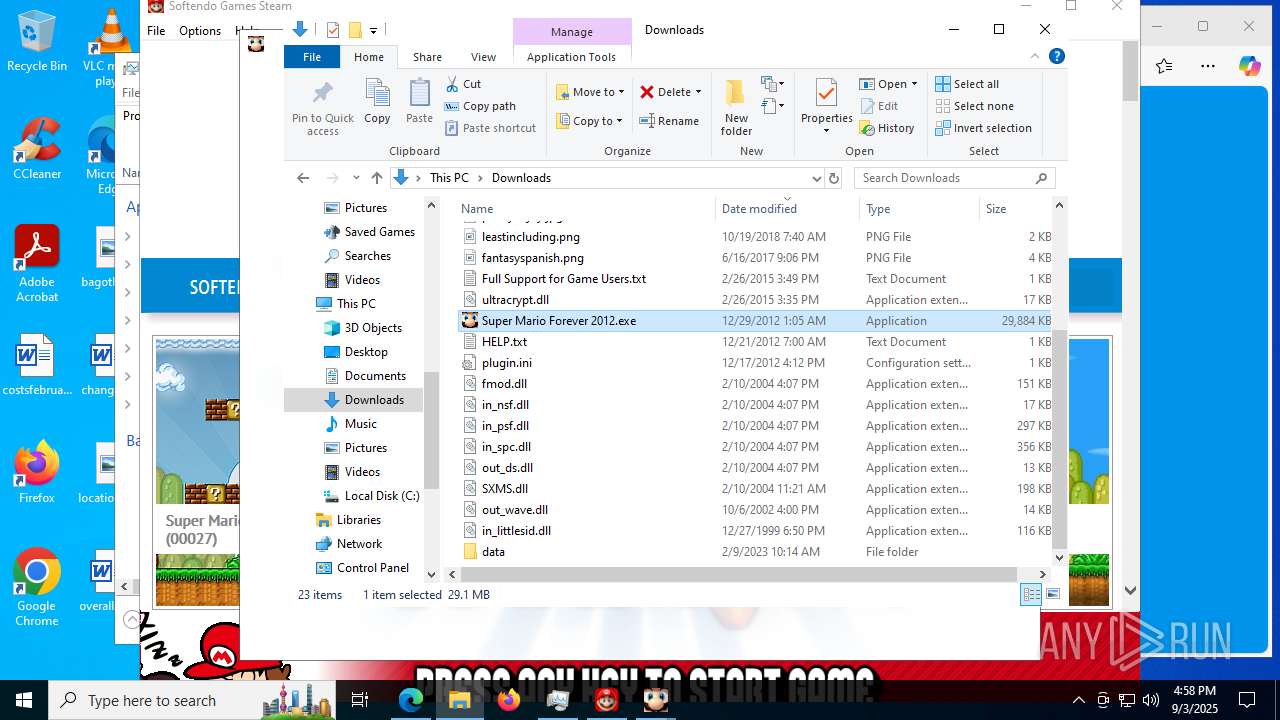Click Paste shortcut command
This screenshot has height=720, width=1280.
(x=490, y=128)
